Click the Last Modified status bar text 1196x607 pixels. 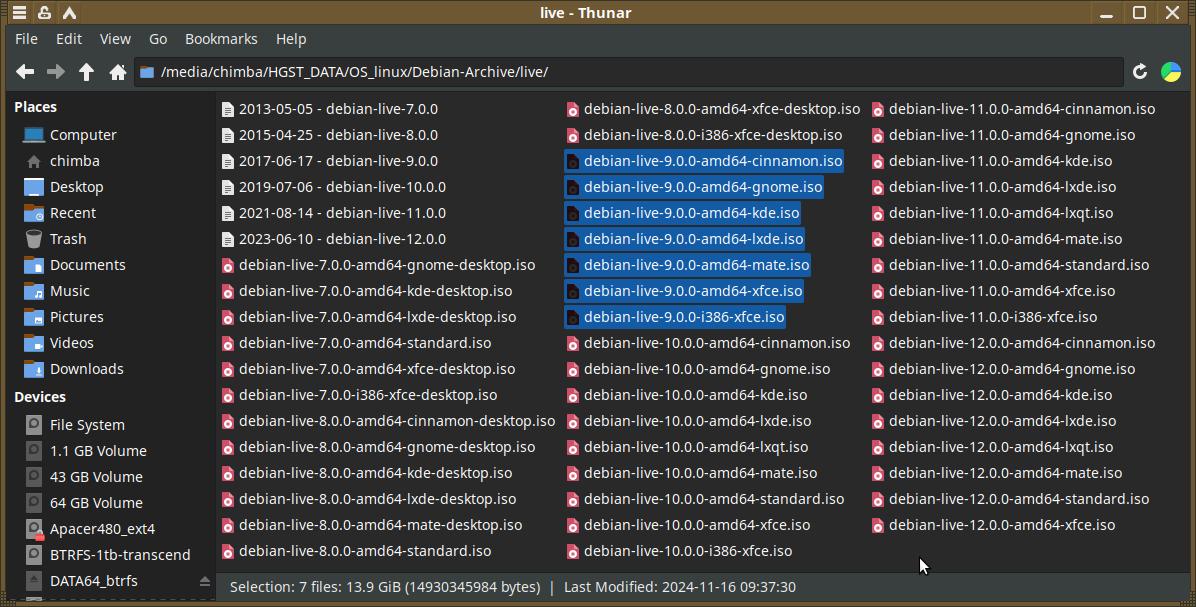[x=680, y=587]
